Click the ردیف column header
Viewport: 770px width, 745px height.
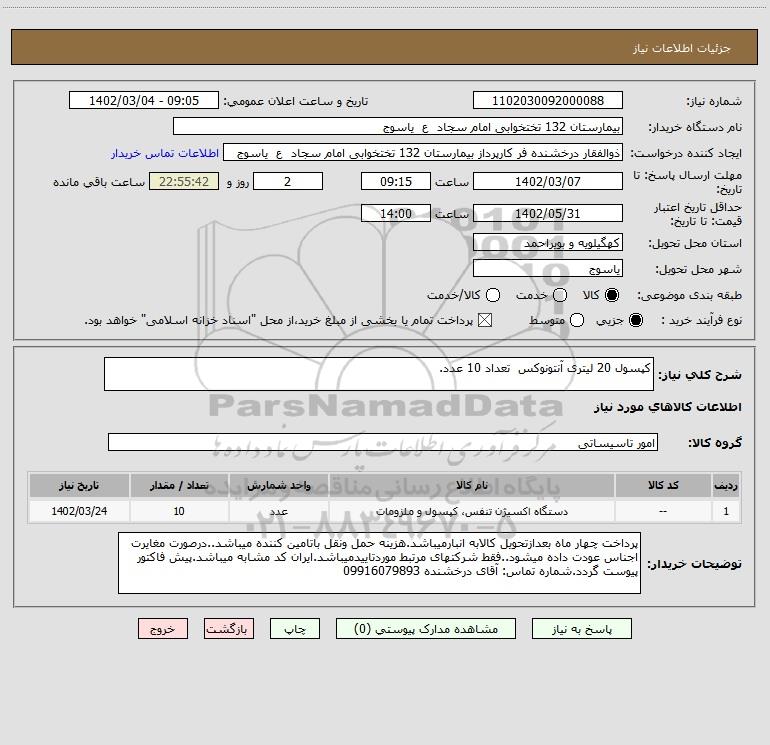point(726,485)
